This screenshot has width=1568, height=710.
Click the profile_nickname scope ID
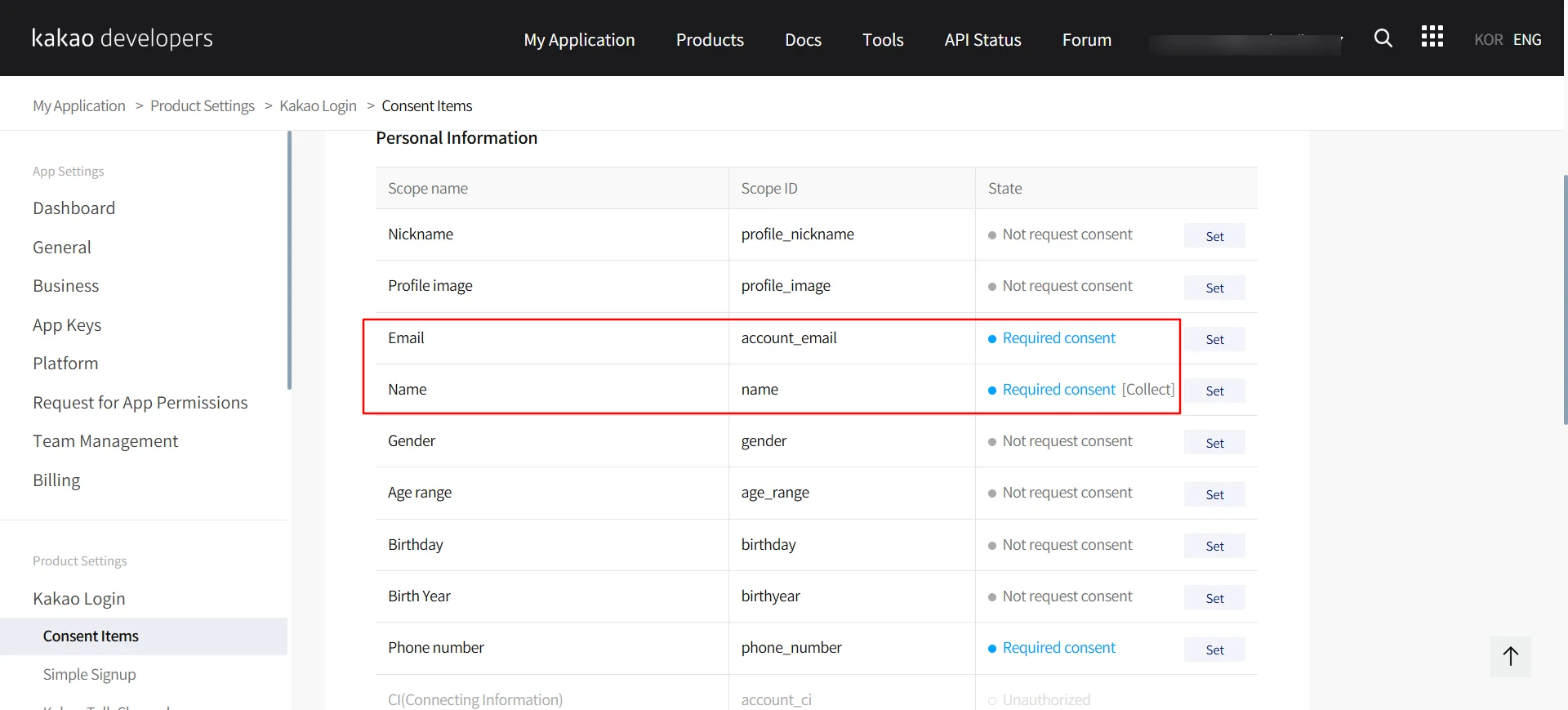797,234
